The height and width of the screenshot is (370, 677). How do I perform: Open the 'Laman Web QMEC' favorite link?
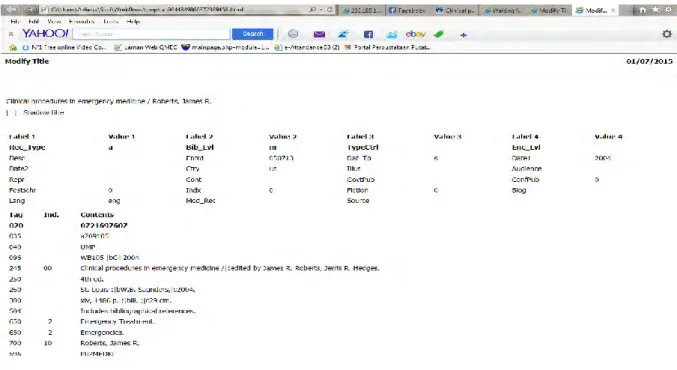pos(146,47)
